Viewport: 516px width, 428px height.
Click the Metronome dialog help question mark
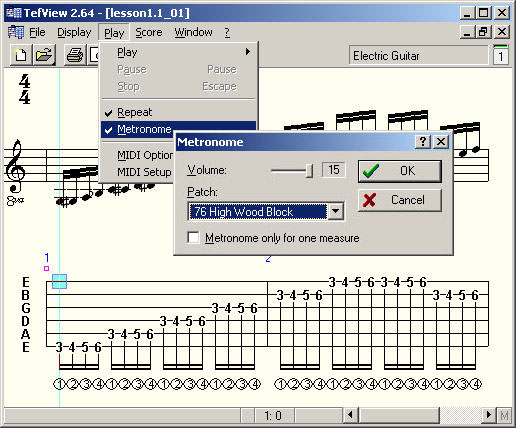pos(423,142)
